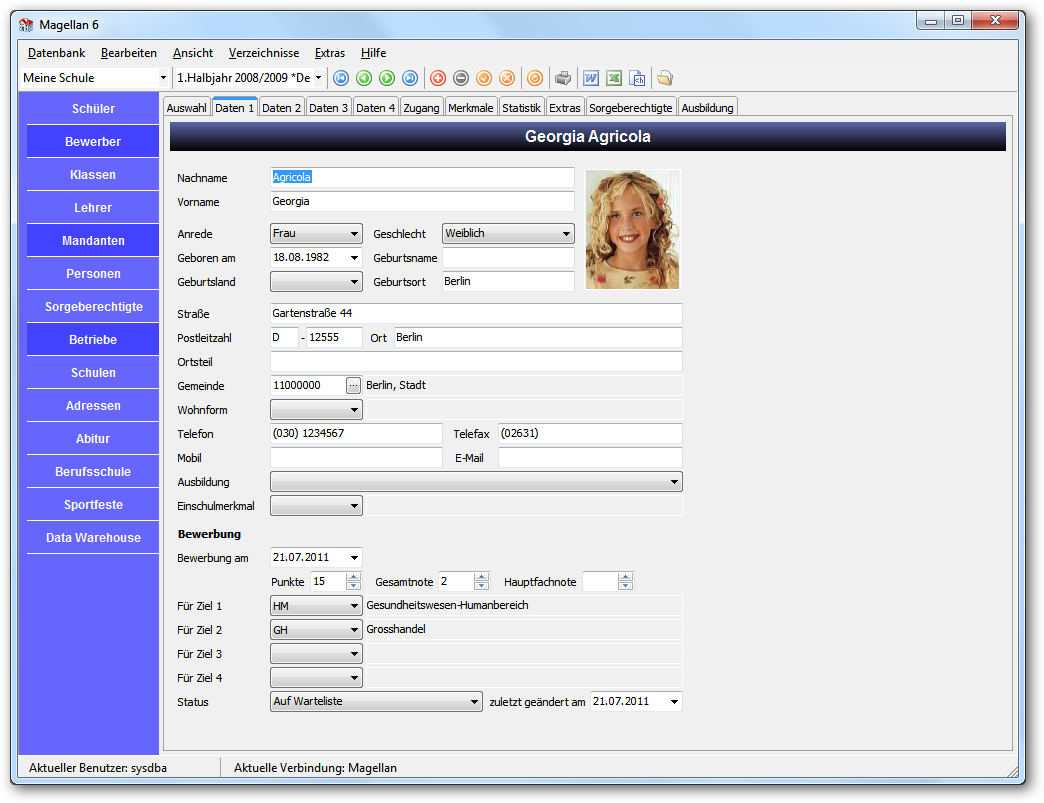The image size is (1044, 803).
Task: Expand the Wohnform dropdown
Action: 354,409
